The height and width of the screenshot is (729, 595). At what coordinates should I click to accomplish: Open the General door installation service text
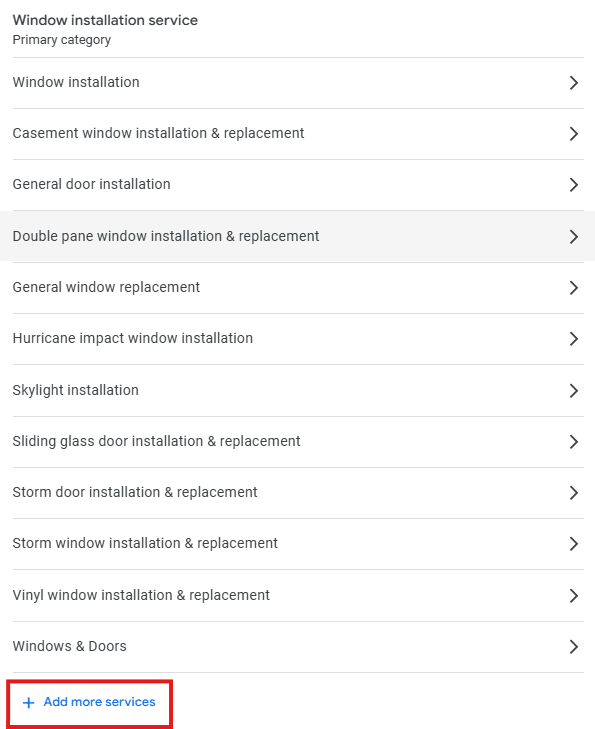click(x=92, y=184)
